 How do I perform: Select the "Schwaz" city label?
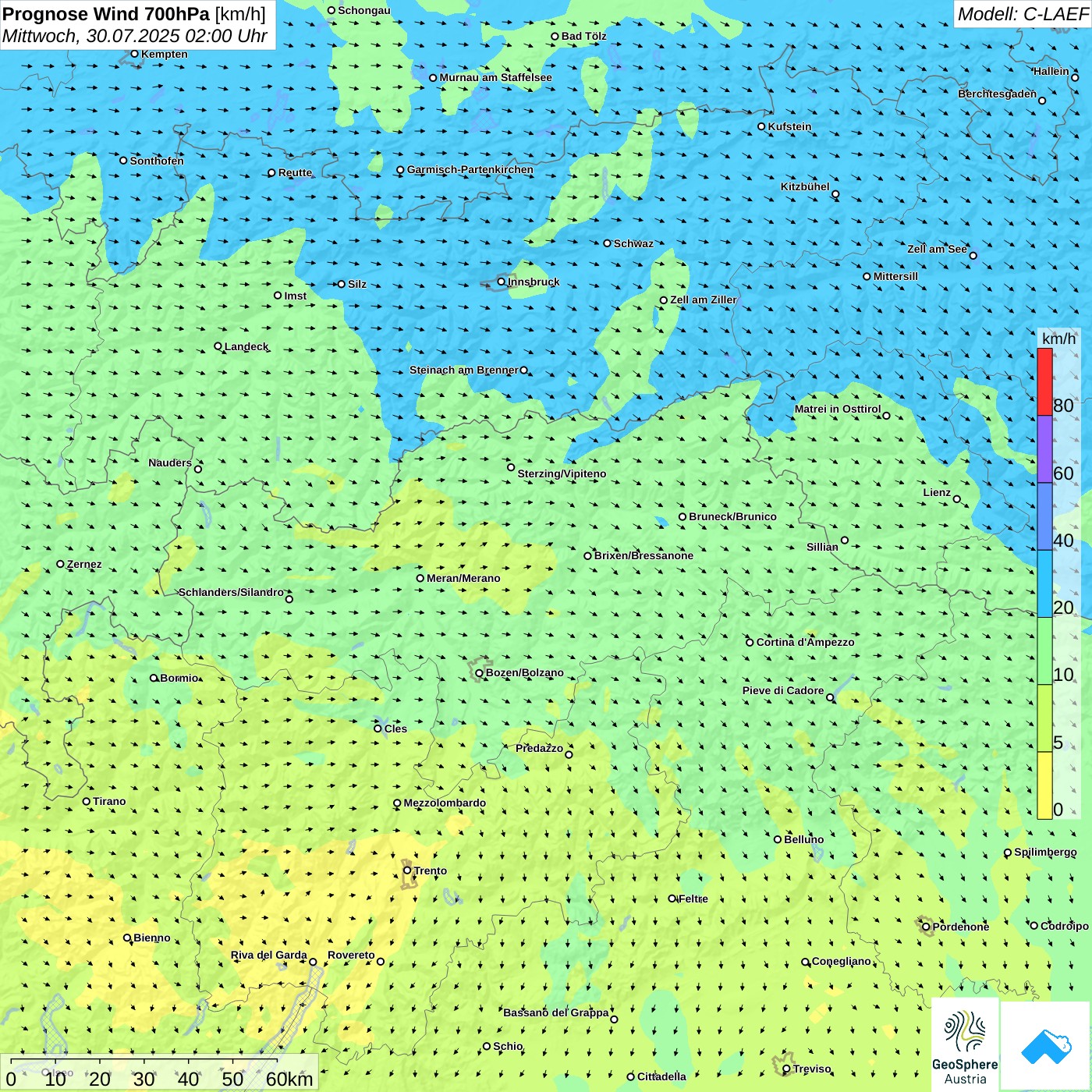point(633,243)
